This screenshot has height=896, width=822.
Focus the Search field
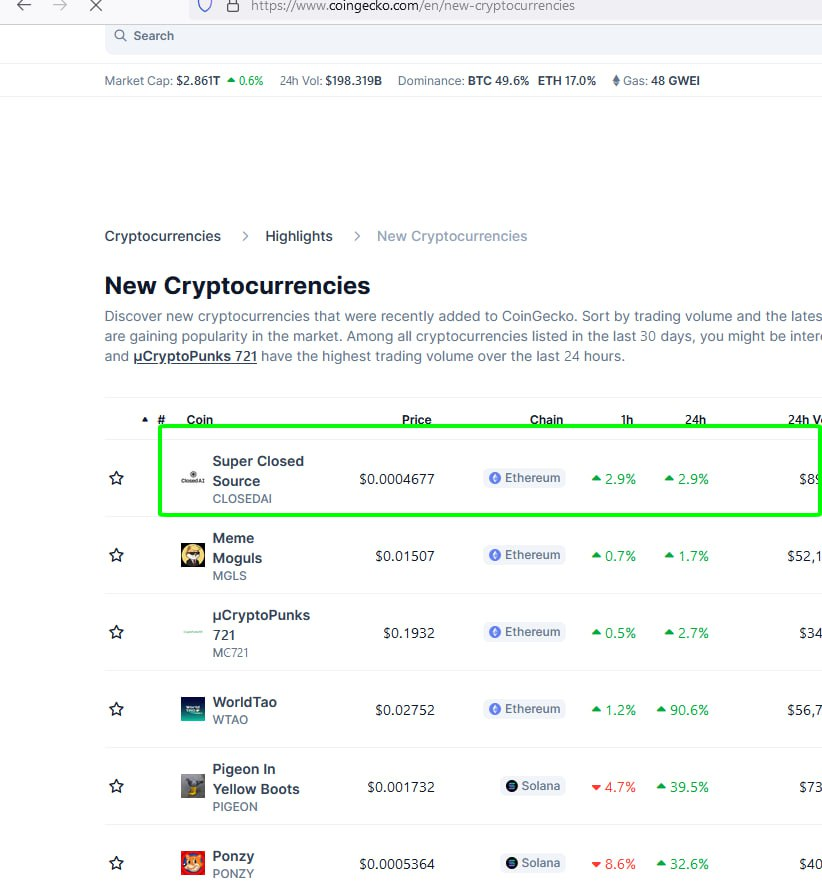(463, 36)
